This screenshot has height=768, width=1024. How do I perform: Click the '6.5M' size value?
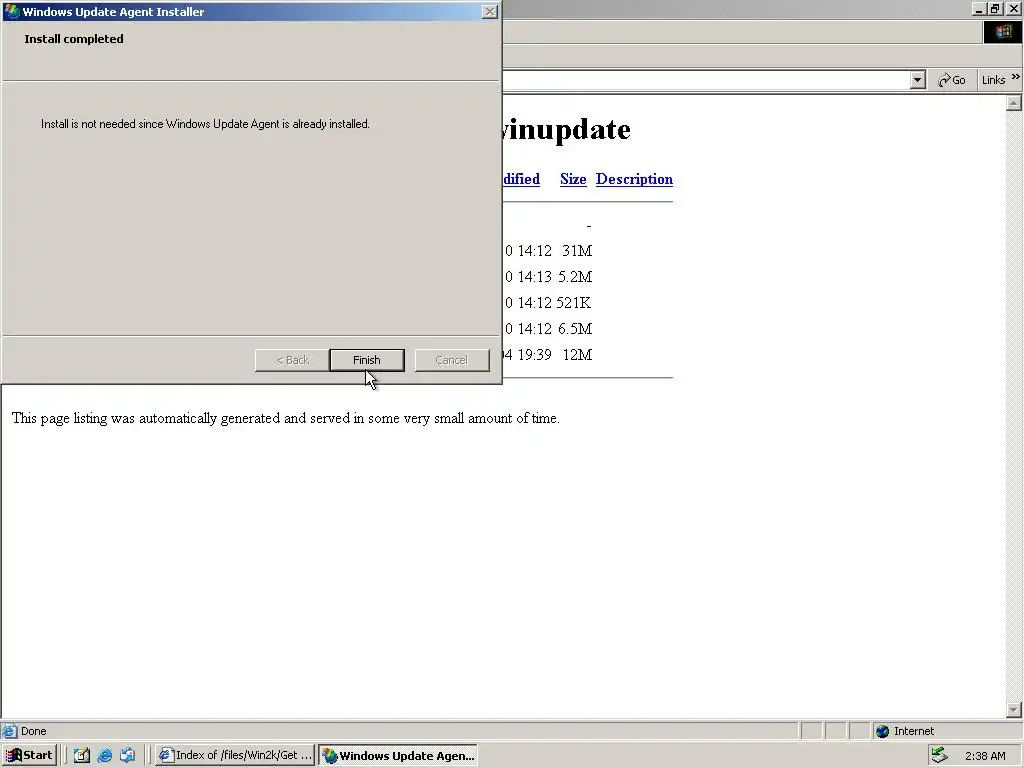pyautogui.click(x=575, y=329)
